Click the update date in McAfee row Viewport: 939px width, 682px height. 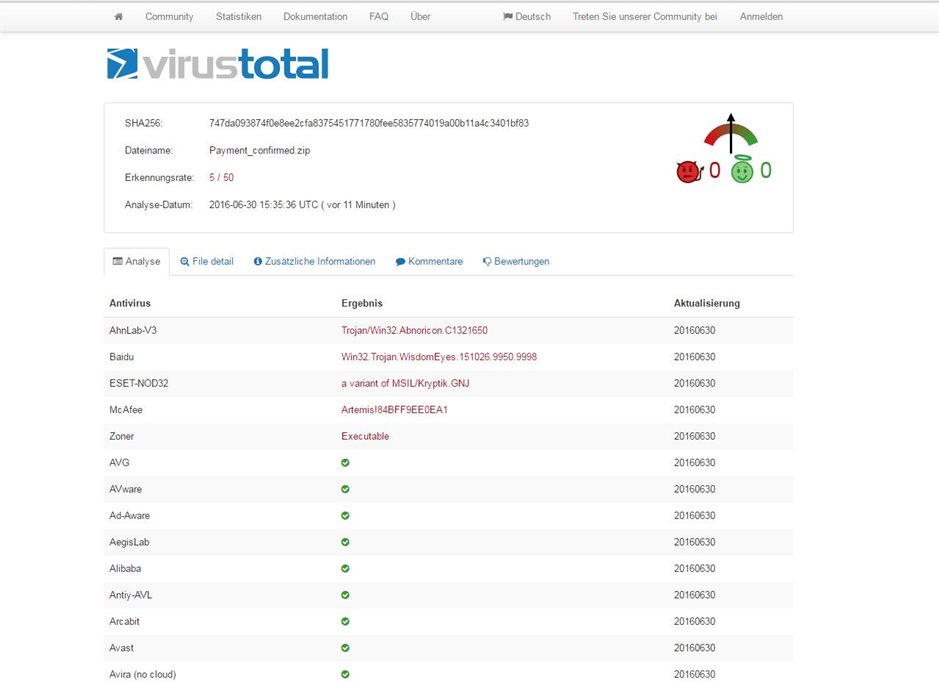[695, 410]
